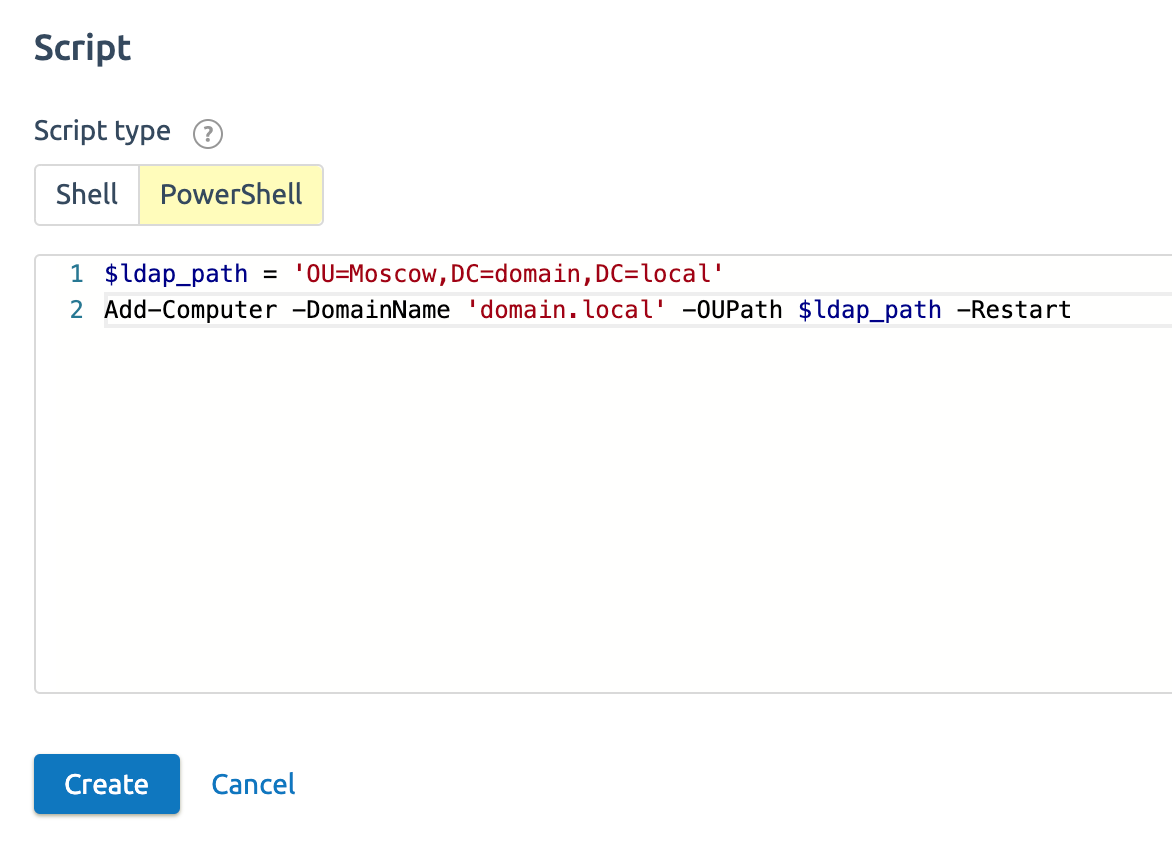Click line number 1 in gutter
Viewport: 1172px width, 842px height.
click(76, 274)
